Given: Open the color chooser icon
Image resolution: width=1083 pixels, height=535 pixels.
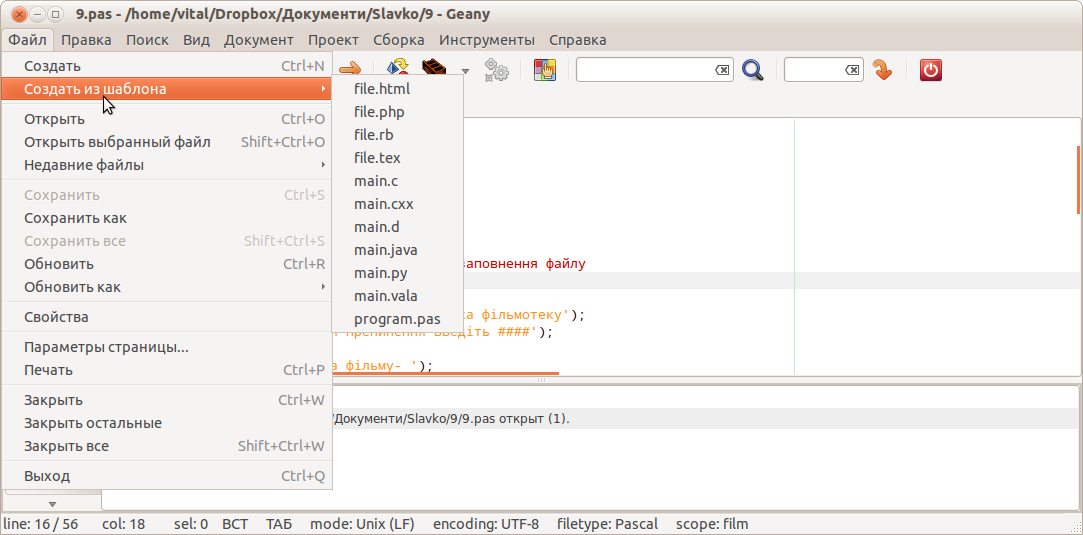Looking at the screenshot, I should (545, 70).
